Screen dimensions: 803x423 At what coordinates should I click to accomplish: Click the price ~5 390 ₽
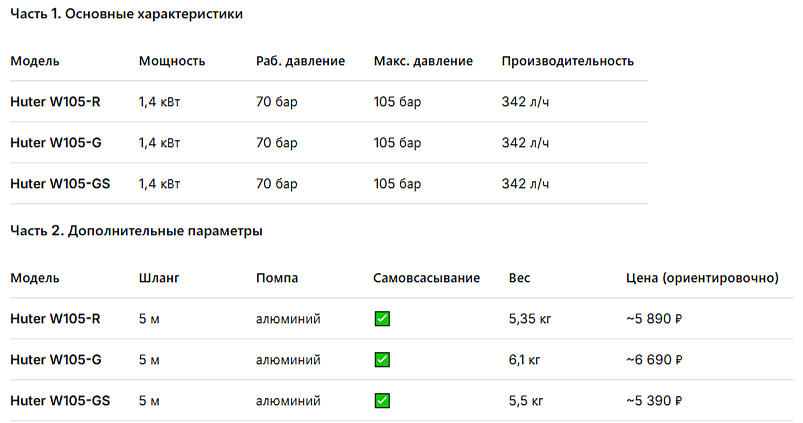click(654, 400)
